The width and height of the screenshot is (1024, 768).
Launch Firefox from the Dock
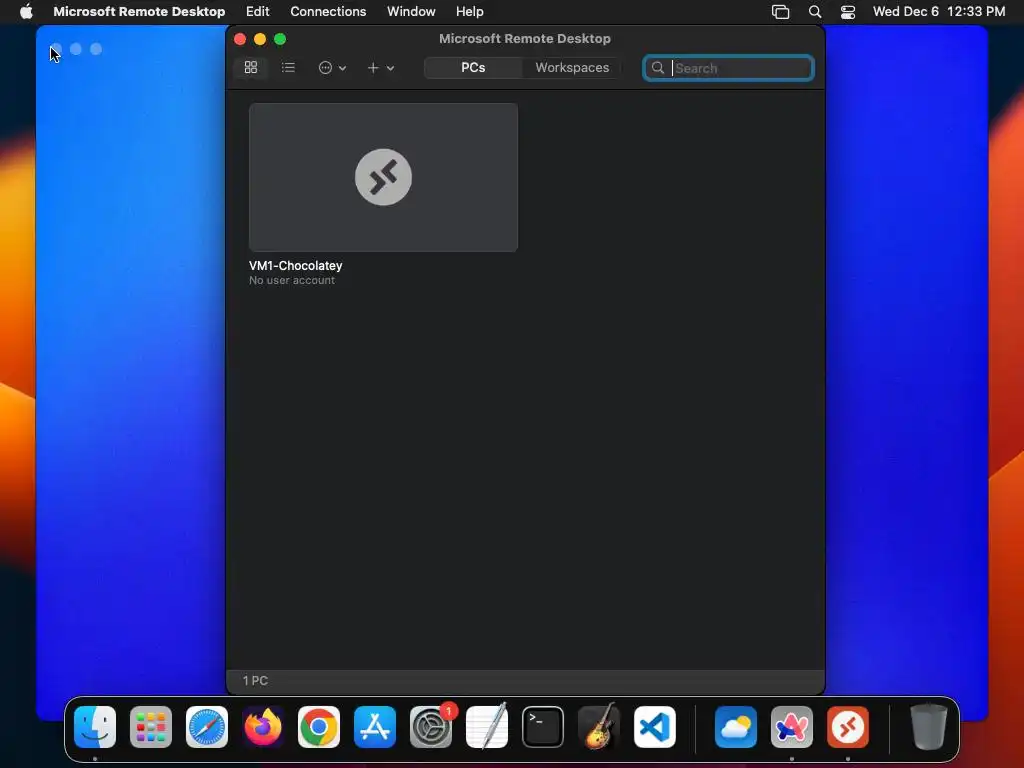[263, 727]
